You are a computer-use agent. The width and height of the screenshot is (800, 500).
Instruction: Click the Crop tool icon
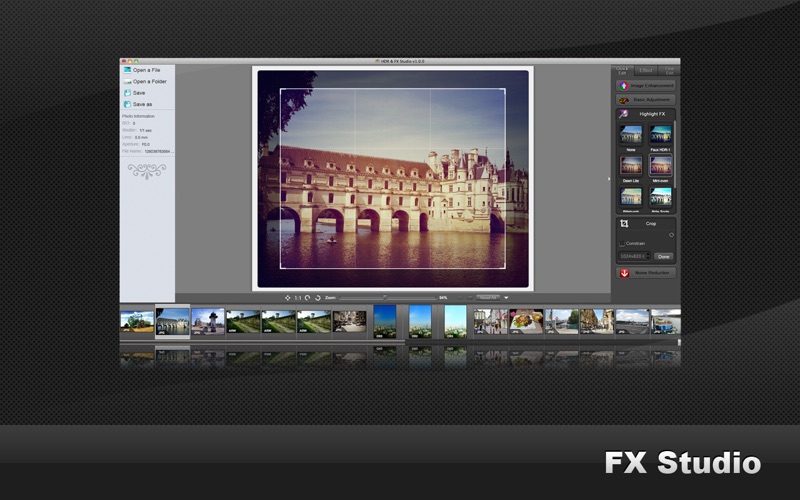point(624,223)
